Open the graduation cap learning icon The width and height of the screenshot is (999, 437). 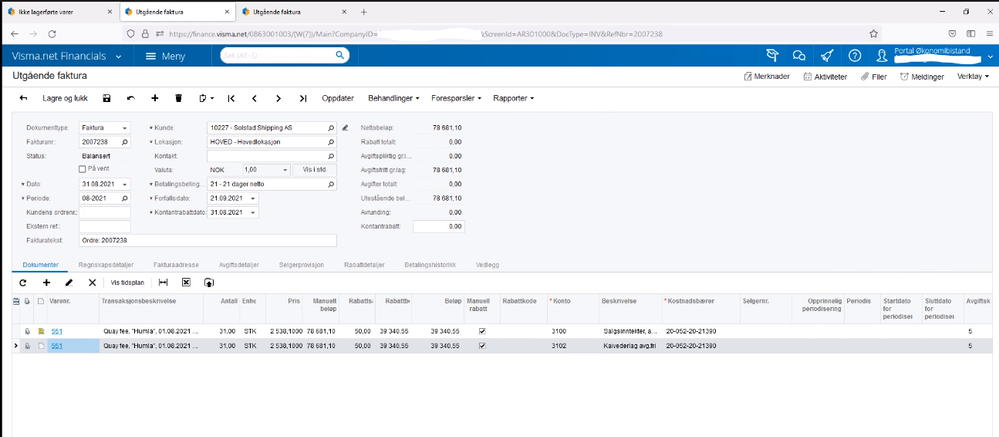772,56
